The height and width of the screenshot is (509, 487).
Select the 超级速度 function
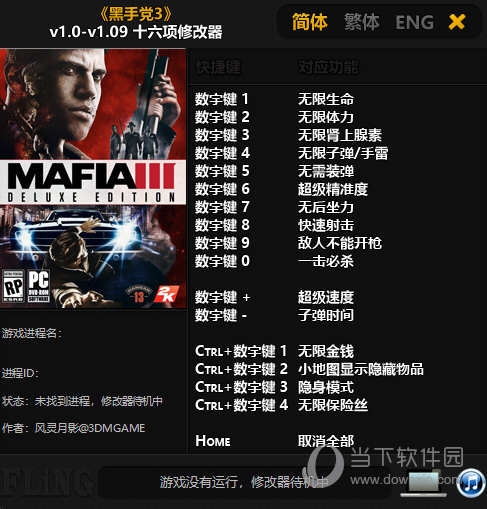point(326,297)
